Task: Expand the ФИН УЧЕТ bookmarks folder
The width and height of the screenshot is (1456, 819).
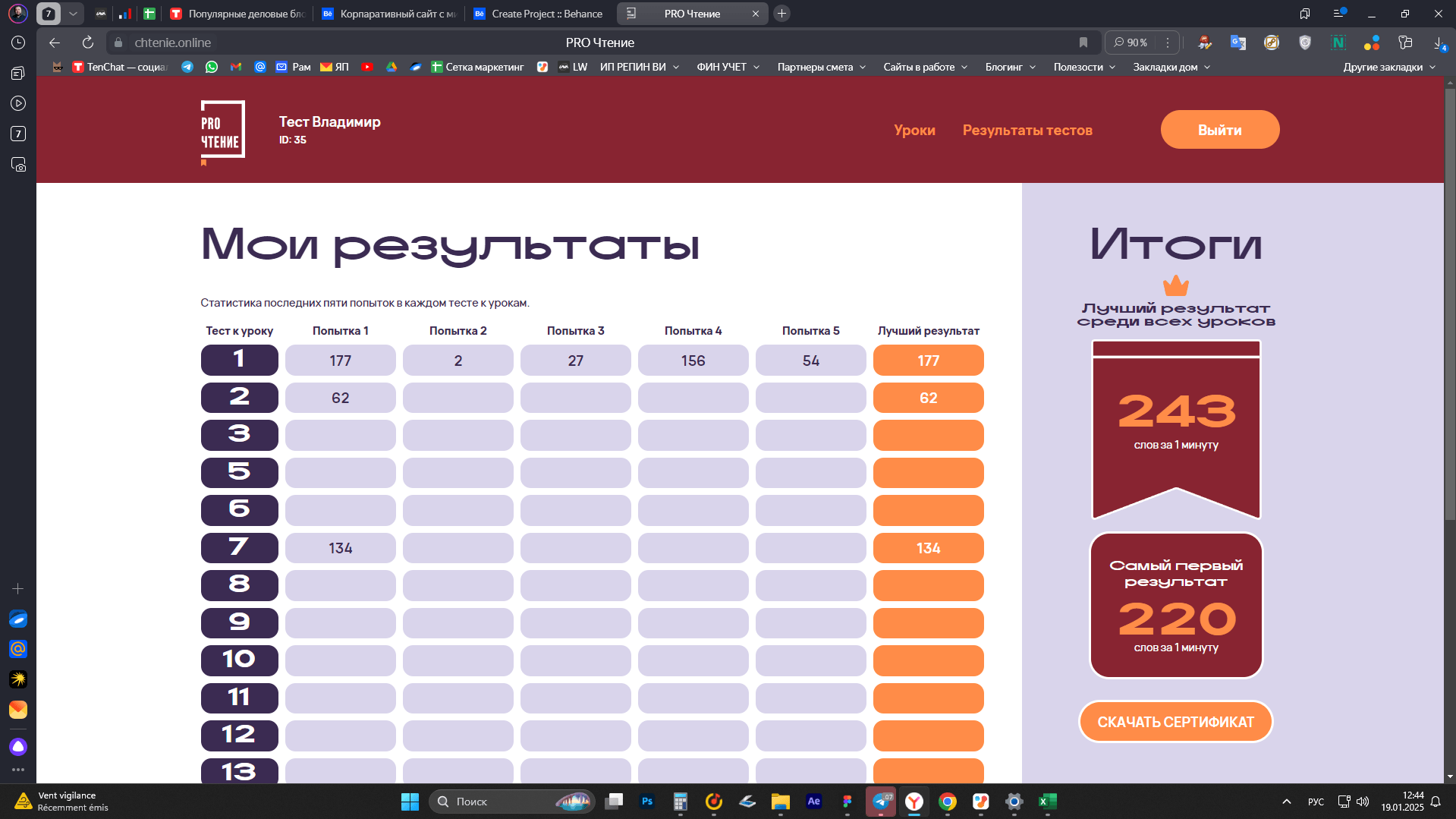Action: [728, 67]
